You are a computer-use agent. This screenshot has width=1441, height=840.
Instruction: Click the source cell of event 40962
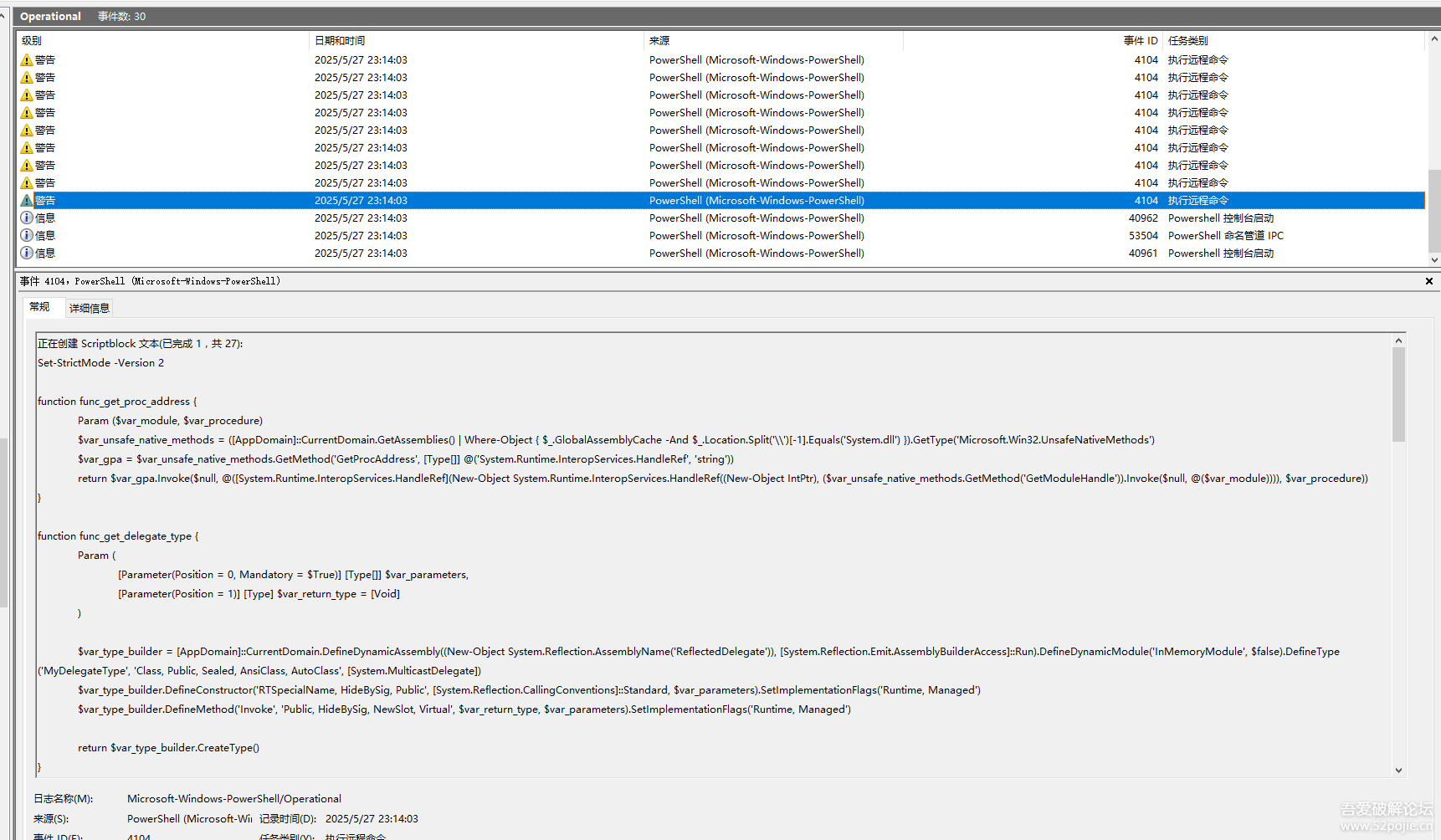(756, 218)
